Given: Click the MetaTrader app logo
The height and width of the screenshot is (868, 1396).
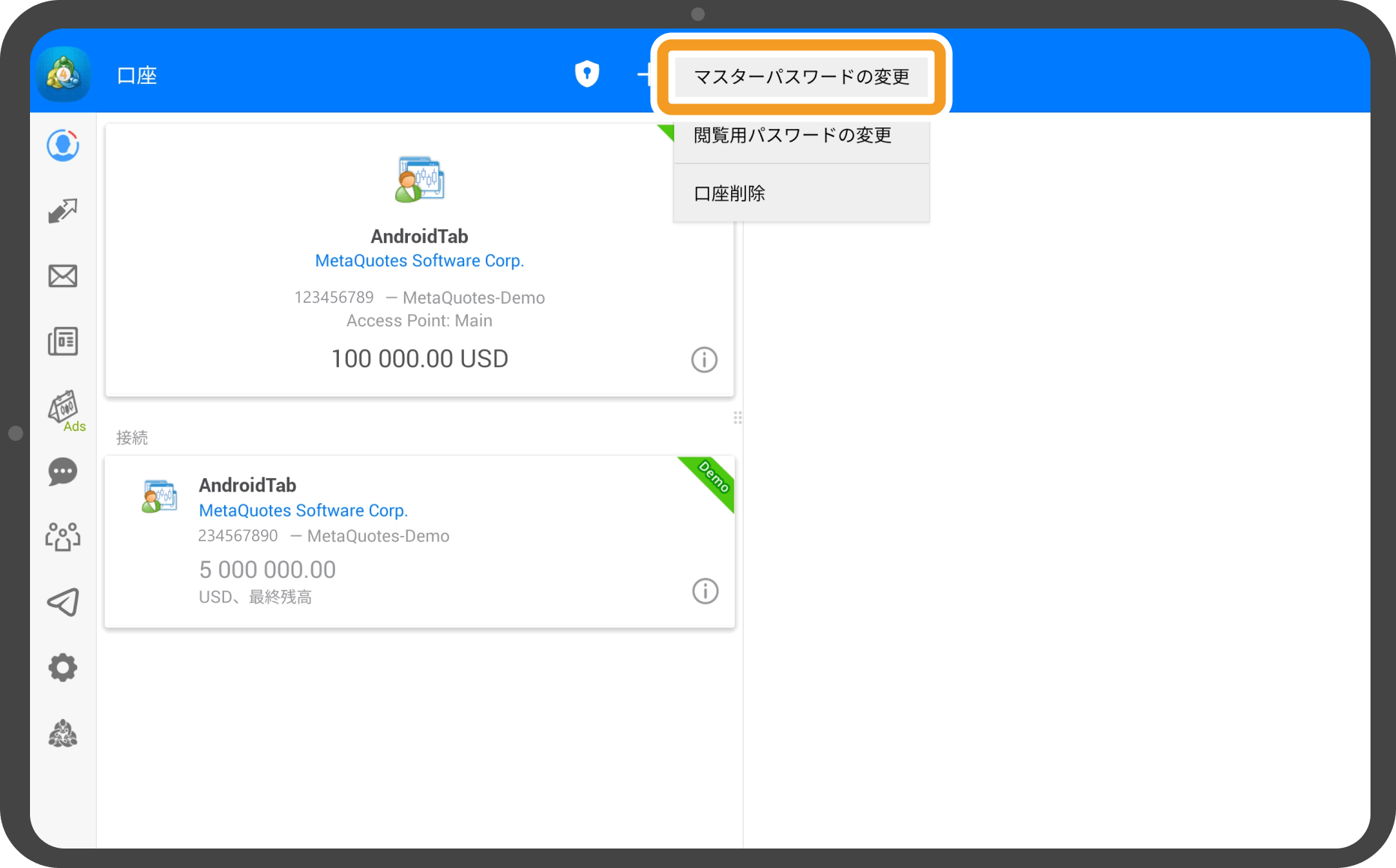Looking at the screenshot, I should click(x=63, y=73).
